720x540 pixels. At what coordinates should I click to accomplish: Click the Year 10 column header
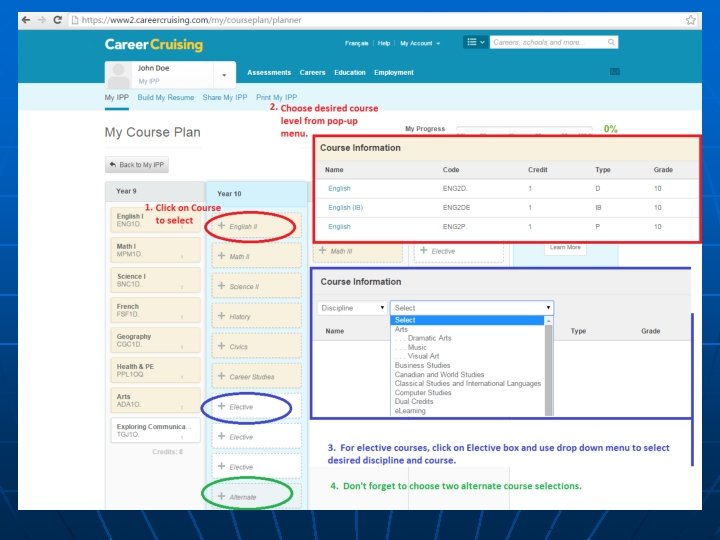coord(256,194)
